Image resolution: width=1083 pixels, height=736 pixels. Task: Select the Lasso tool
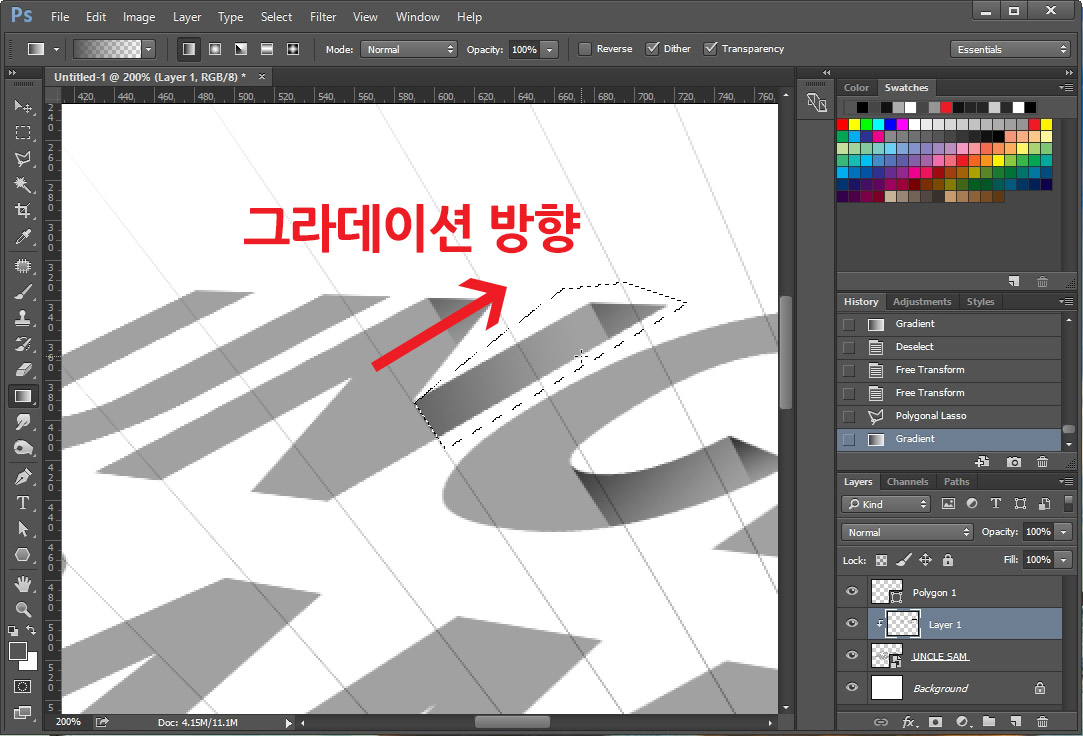click(23, 158)
